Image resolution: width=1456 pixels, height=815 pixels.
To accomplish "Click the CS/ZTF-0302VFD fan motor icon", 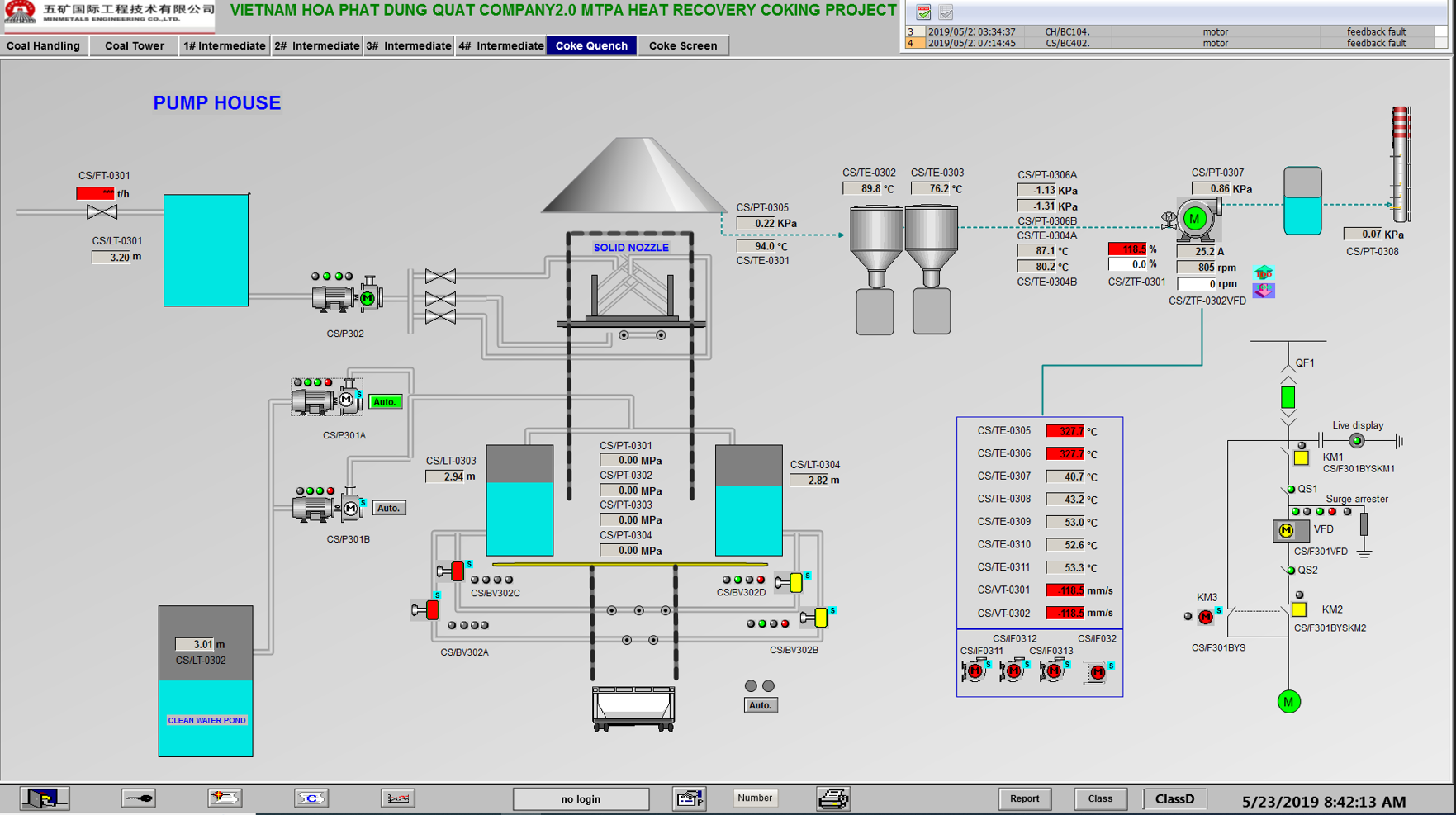I will coord(1194,219).
